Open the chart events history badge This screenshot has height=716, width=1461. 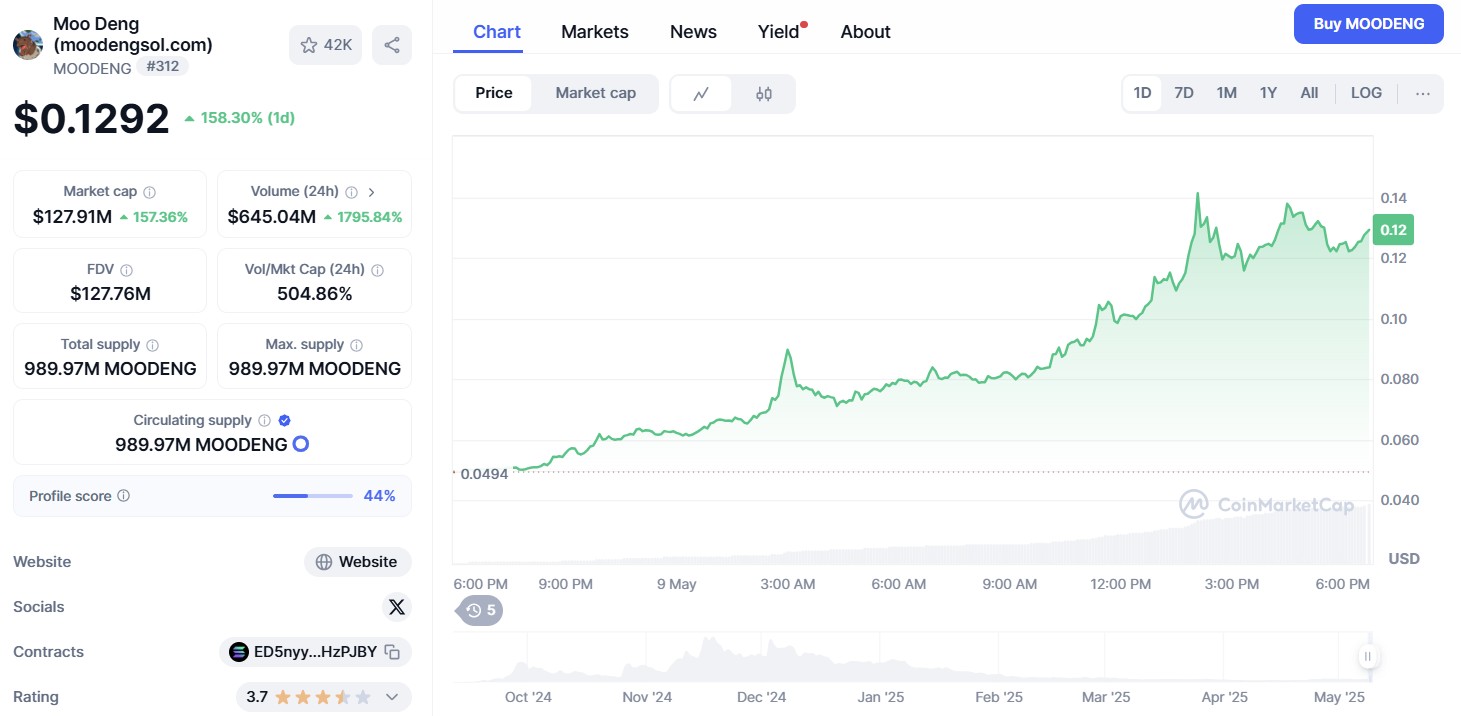click(481, 610)
